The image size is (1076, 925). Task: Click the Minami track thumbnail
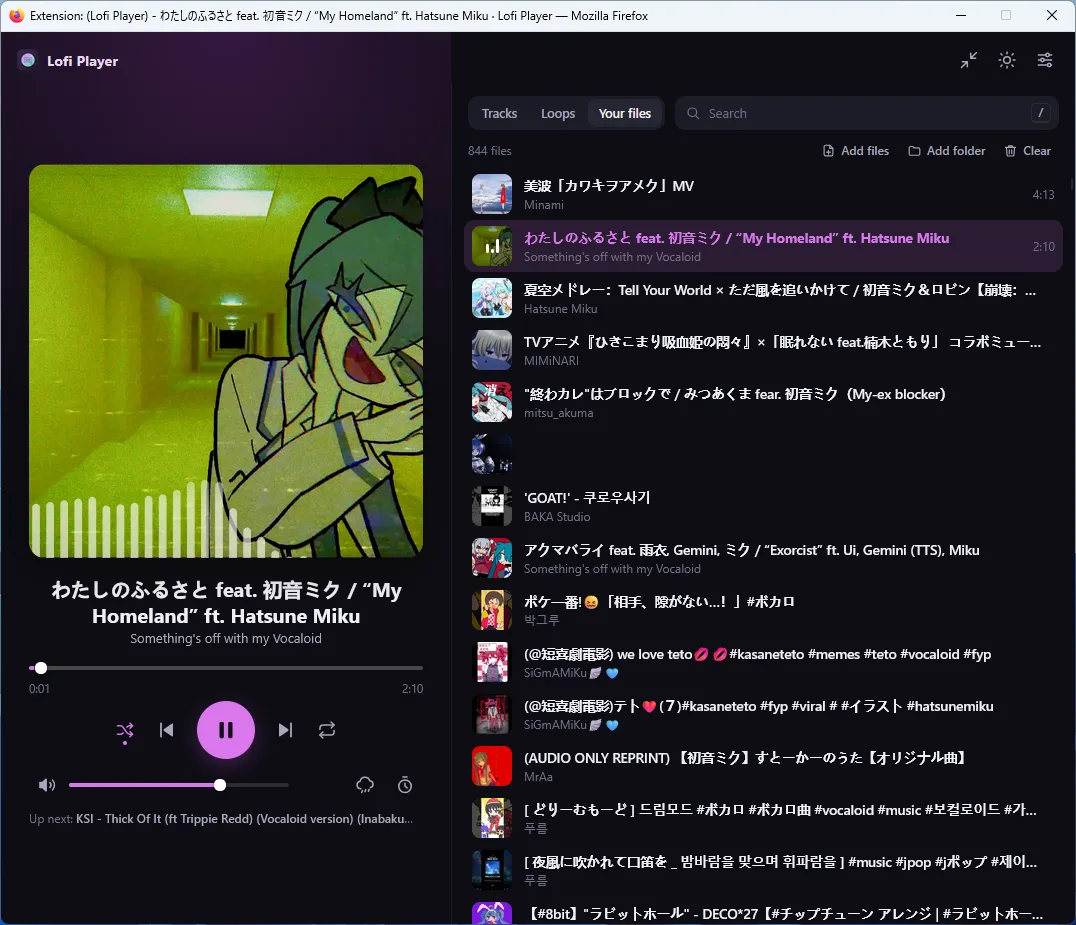492,194
